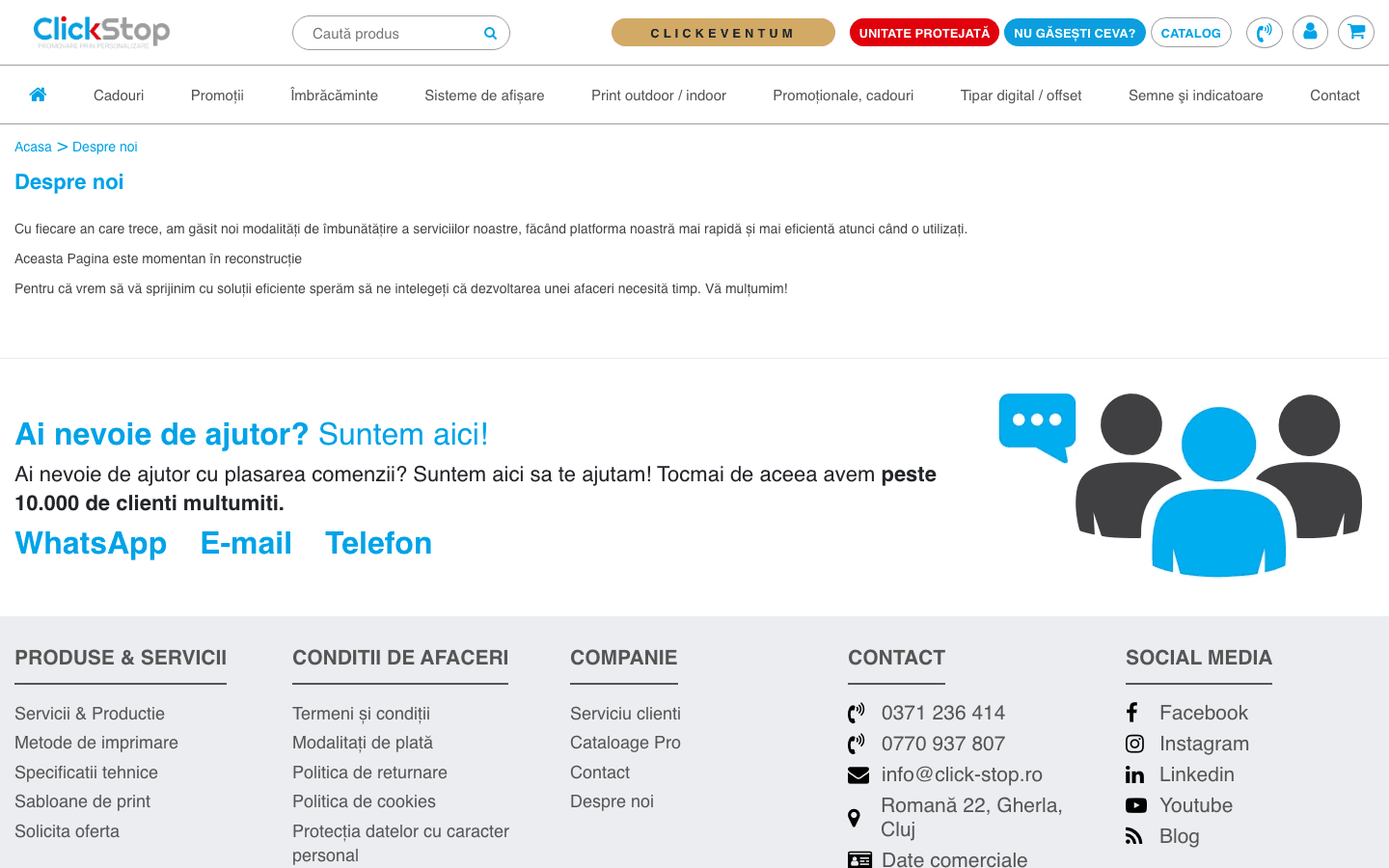Click the Youtube icon in footer
1389x868 pixels.
click(1136, 805)
